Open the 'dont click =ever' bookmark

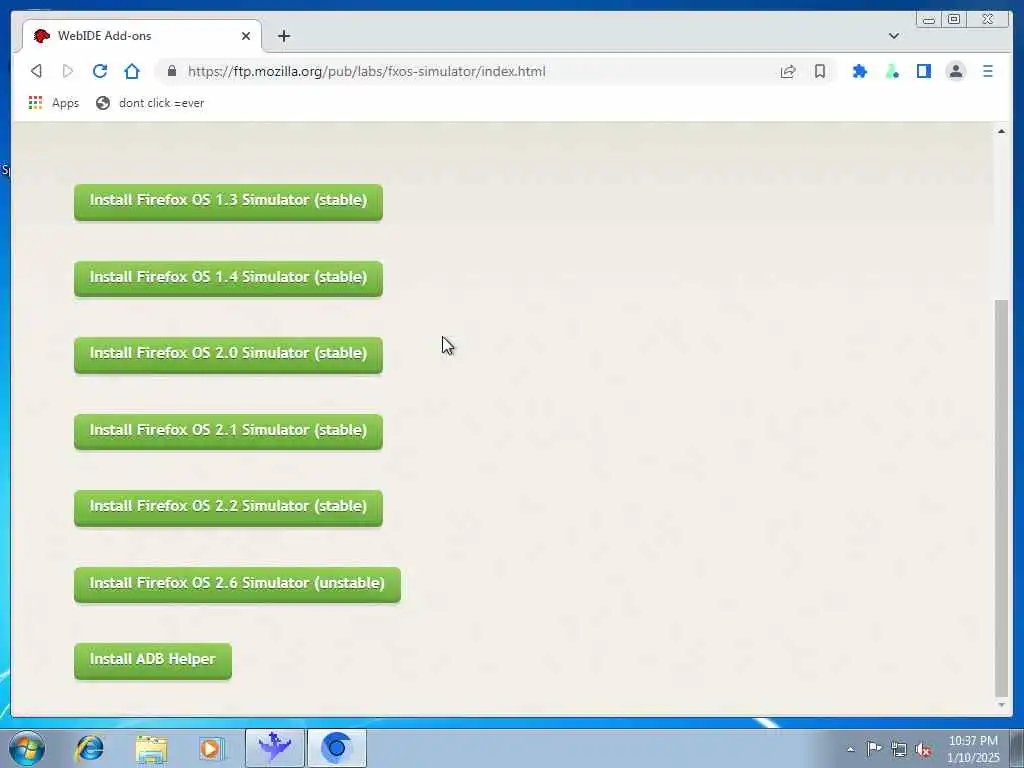tap(150, 103)
